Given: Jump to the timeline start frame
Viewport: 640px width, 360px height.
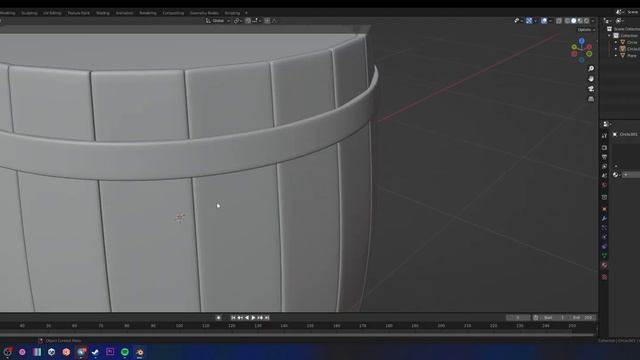Looking at the screenshot, I should [233, 318].
